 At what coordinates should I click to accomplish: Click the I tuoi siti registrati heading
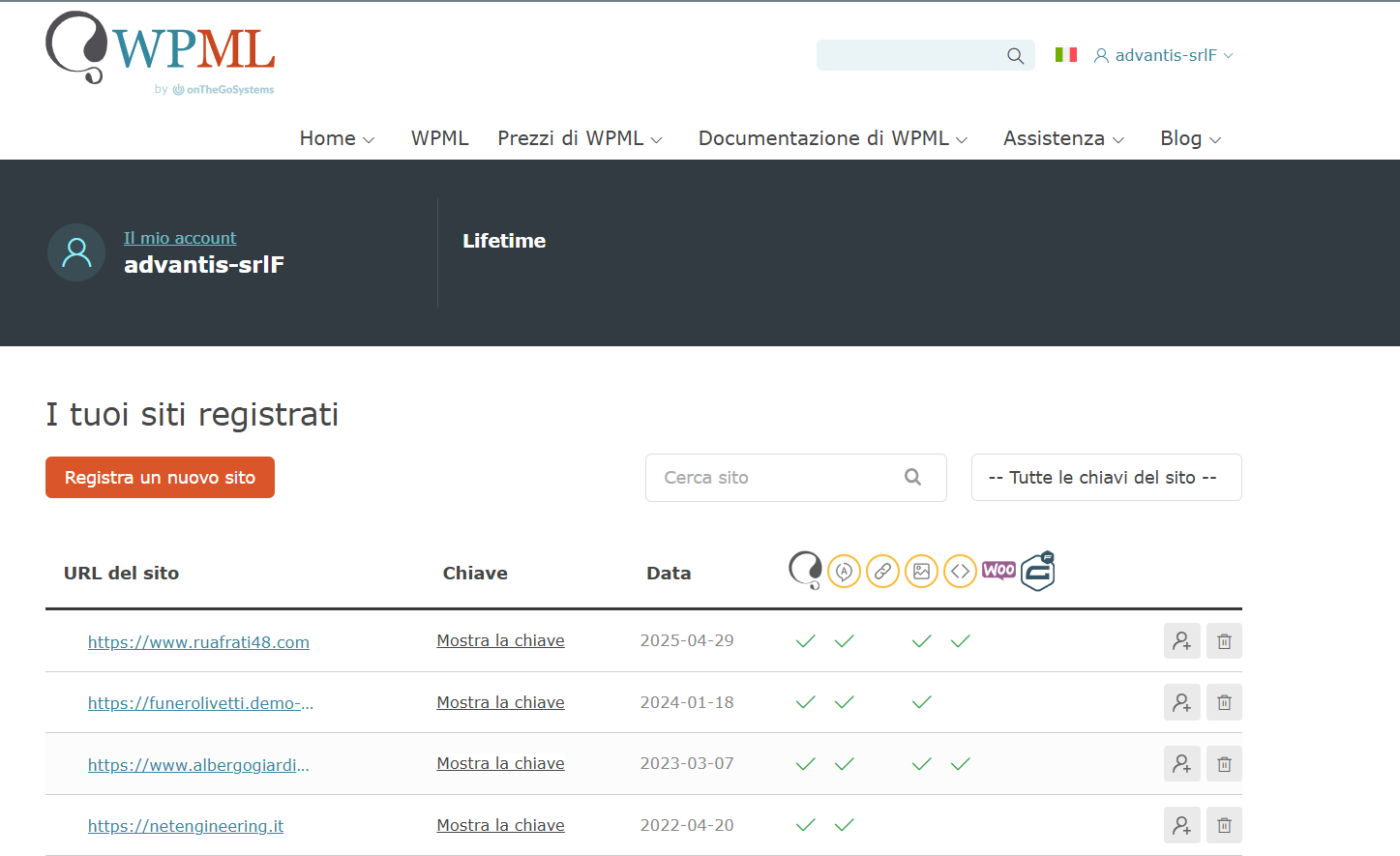[x=193, y=414]
